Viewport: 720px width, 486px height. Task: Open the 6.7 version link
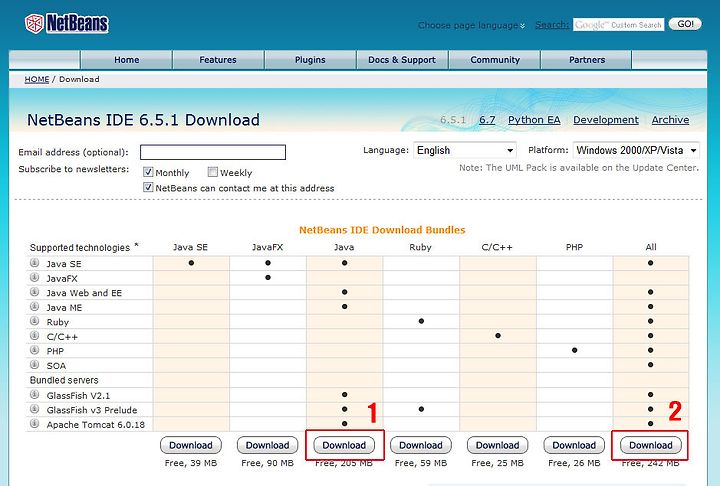[487, 119]
